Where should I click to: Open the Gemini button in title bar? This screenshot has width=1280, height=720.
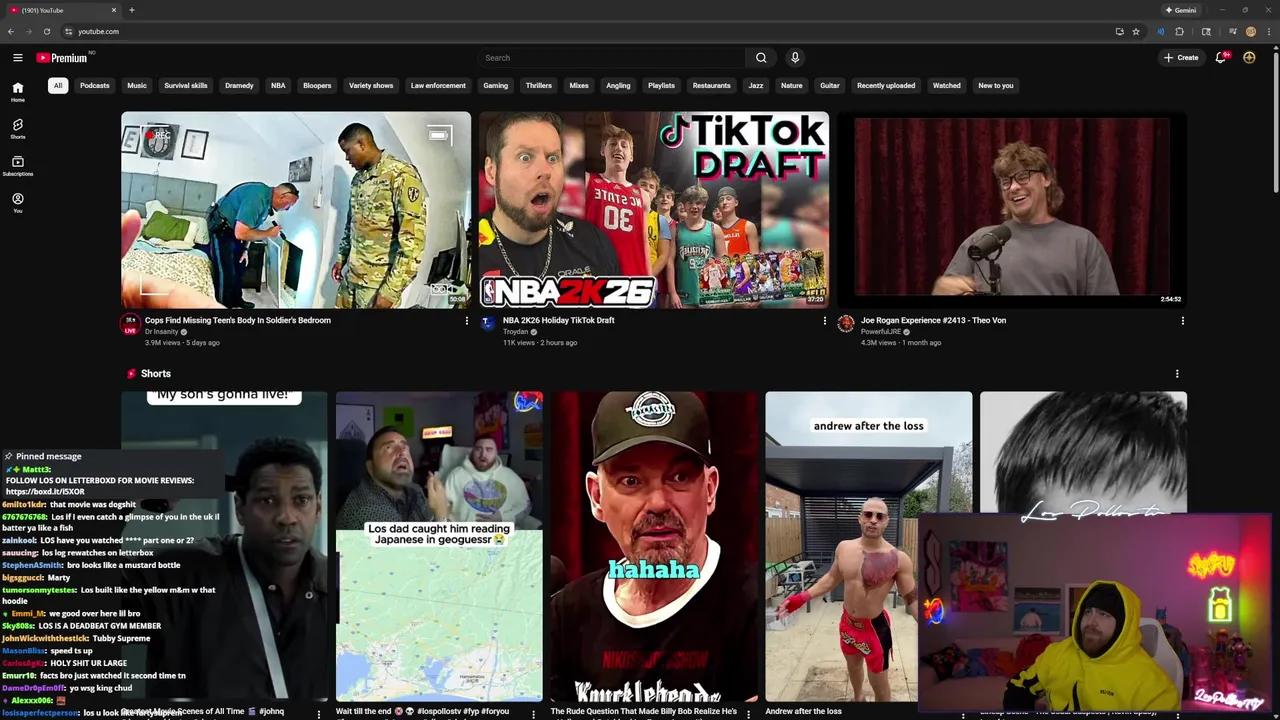1181,10
